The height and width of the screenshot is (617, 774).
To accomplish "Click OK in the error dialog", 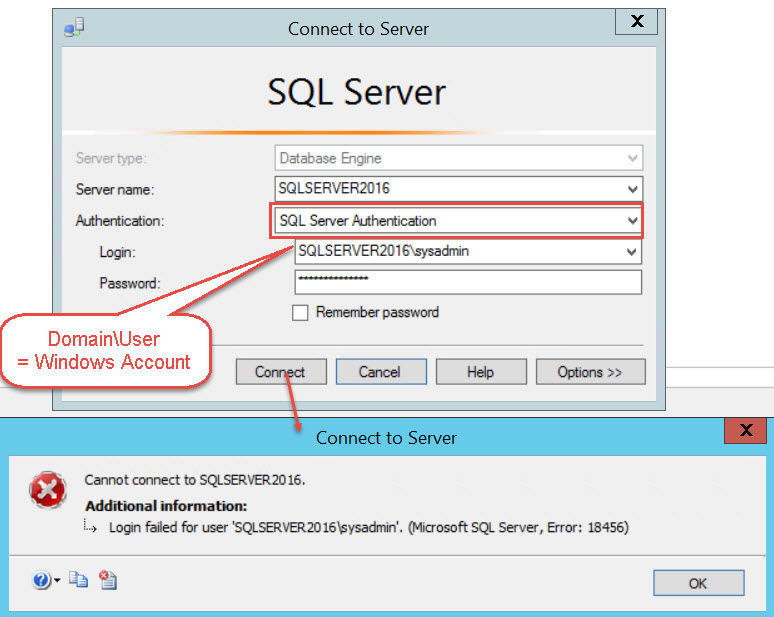I will click(x=698, y=583).
